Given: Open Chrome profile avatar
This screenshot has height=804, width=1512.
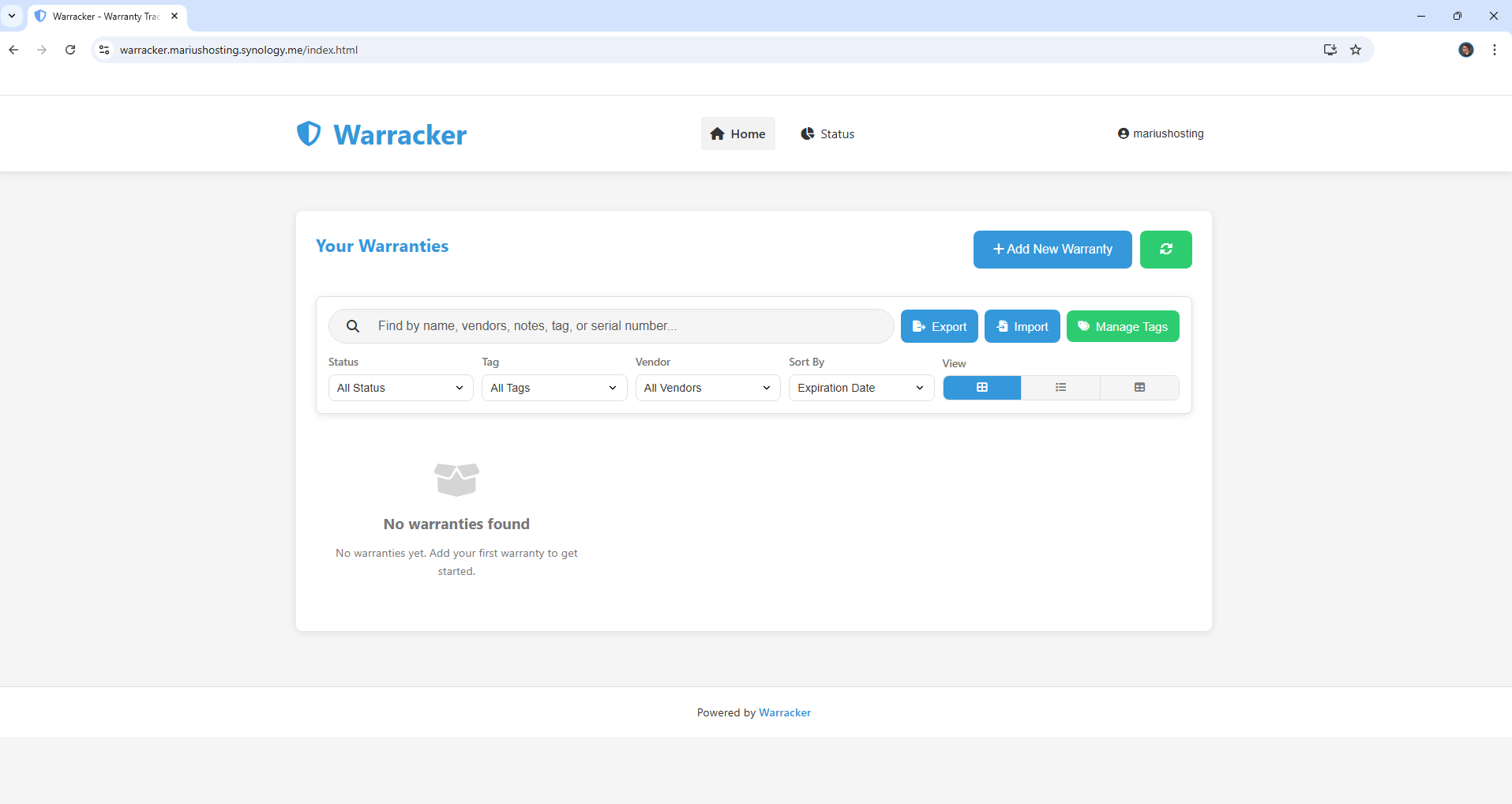Looking at the screenshot, I should (x=1466, y=50).
